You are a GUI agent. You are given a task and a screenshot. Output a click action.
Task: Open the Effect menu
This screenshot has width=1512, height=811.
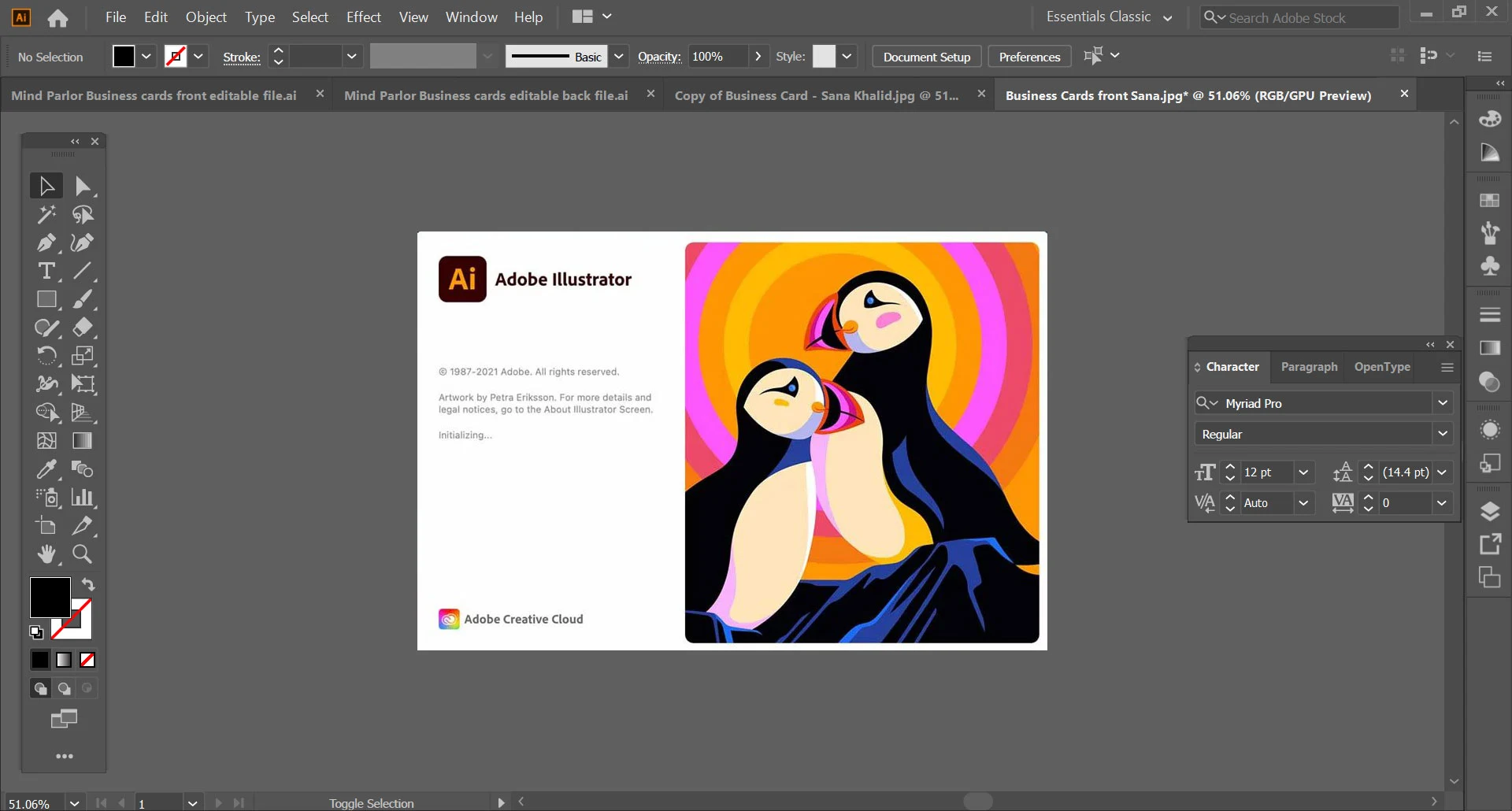tap(363, 17)
